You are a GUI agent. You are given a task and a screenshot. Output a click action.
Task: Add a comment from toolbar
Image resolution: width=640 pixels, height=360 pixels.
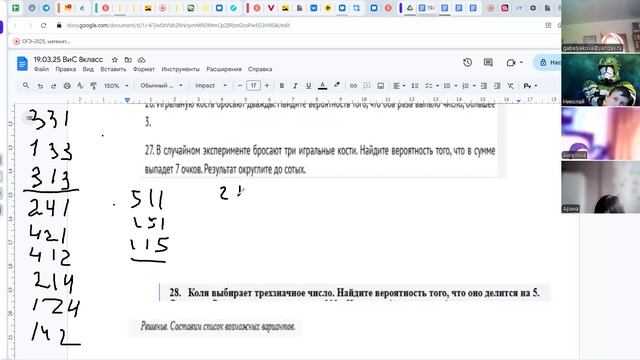[367, 86]
